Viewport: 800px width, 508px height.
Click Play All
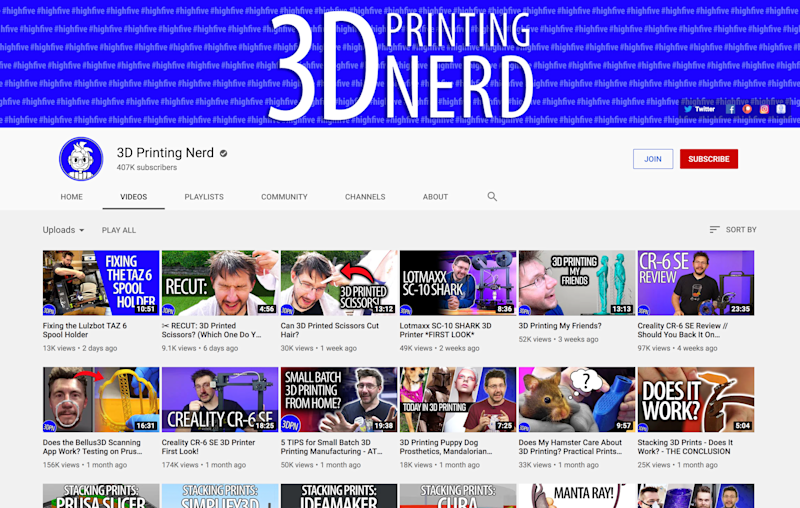(119, 230)
